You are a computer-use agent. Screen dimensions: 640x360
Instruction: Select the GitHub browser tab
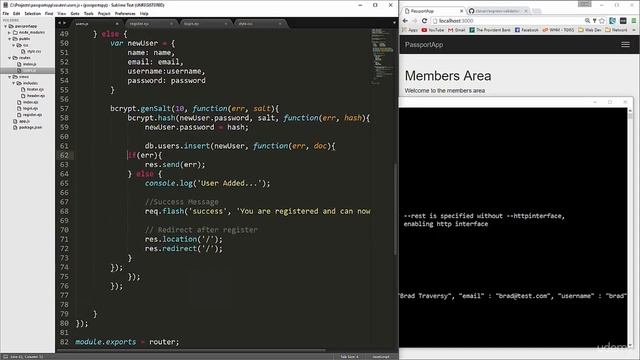[x=498, y=11]
